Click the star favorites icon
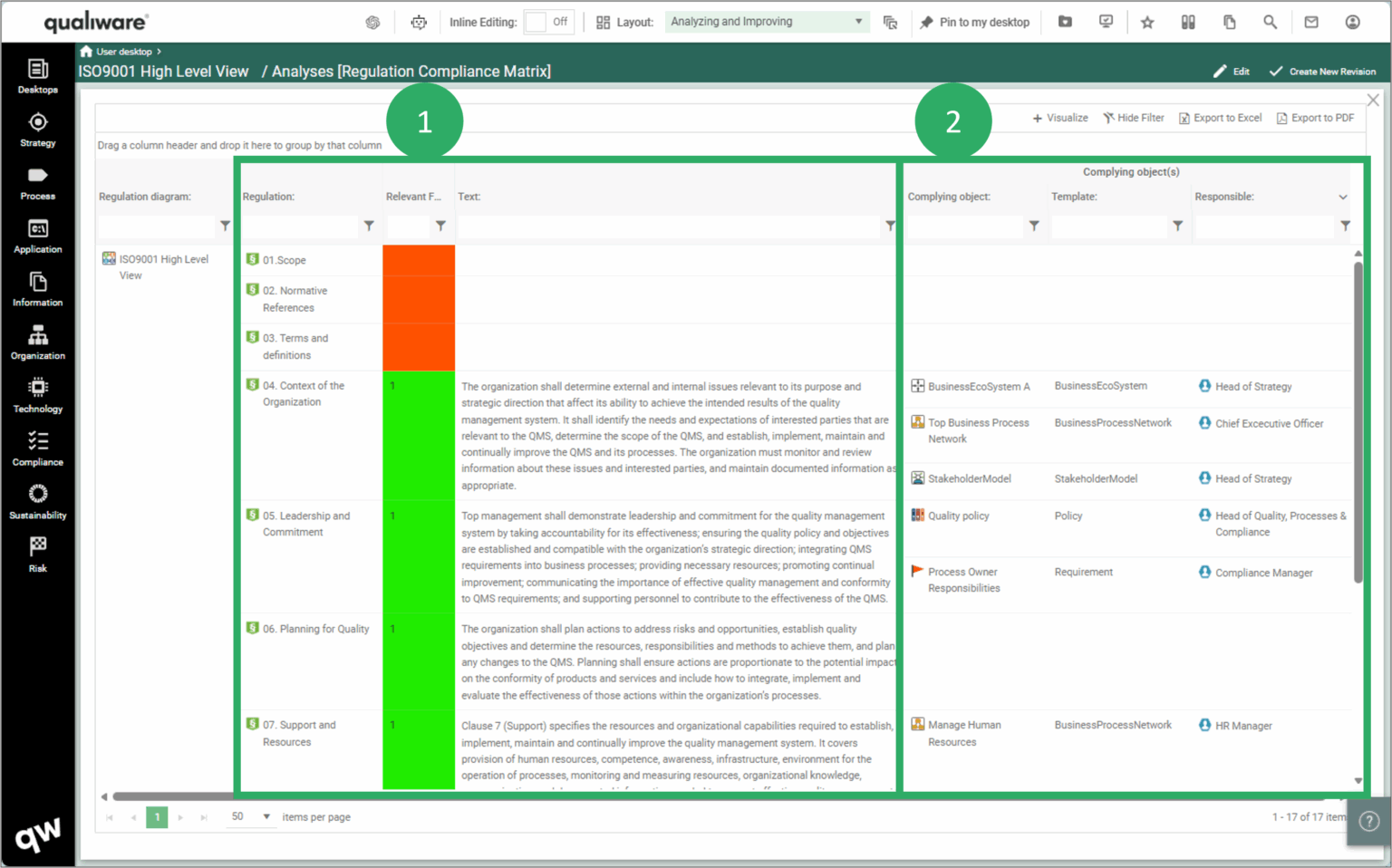Viewport: 1392px width, 868px height. [x=1147, y=22]
